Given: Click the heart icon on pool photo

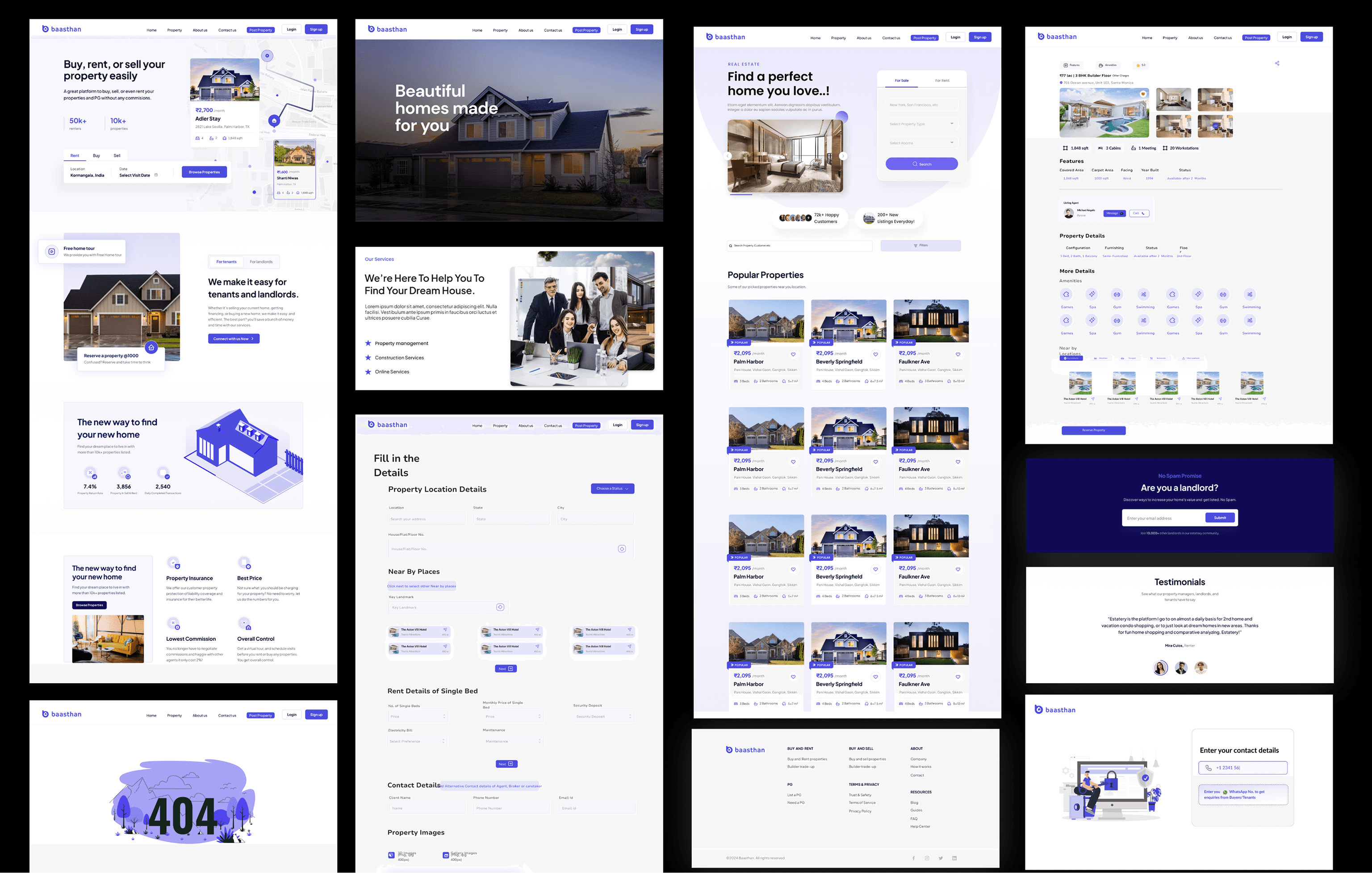Looking at the screenshot, I should pyautogui.click(x=1142, y=94).
